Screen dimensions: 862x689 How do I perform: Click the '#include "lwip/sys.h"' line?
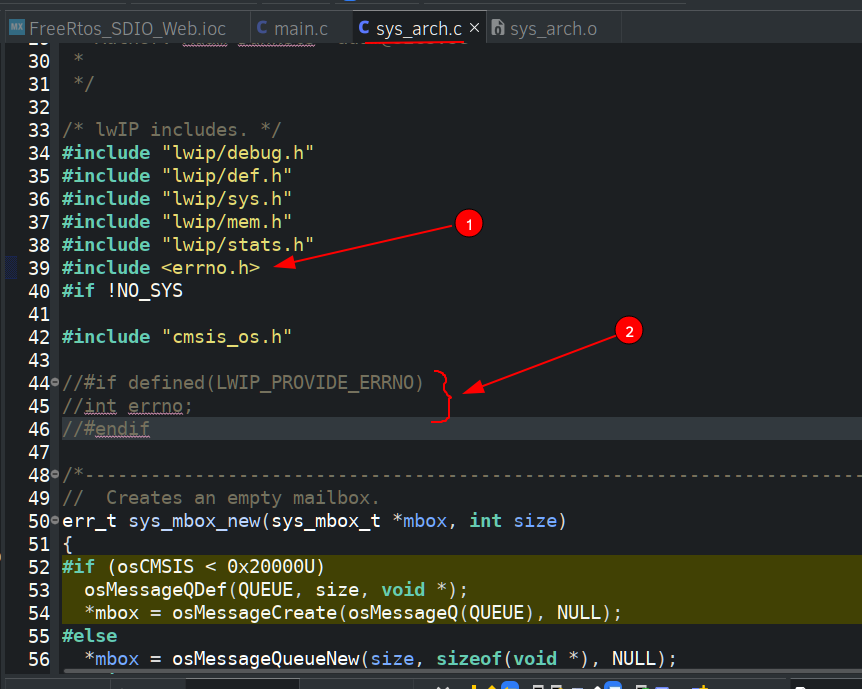[176, 199]
